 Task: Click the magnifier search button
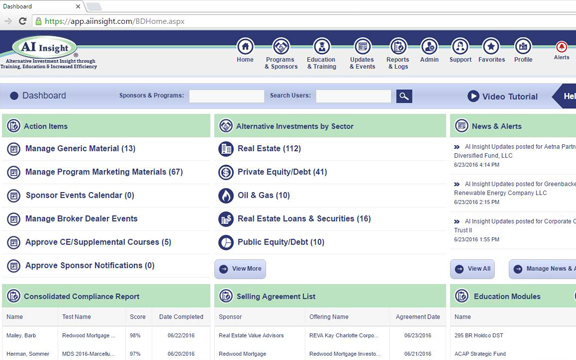coord(404,96)
